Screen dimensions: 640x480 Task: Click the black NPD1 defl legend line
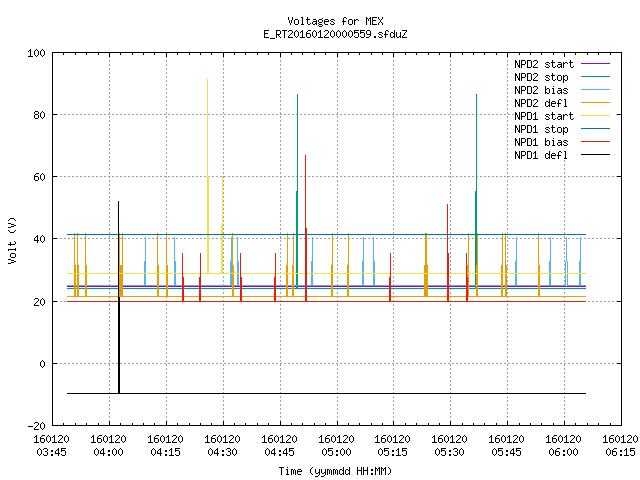pyautogui.click(x=595, y=155)
